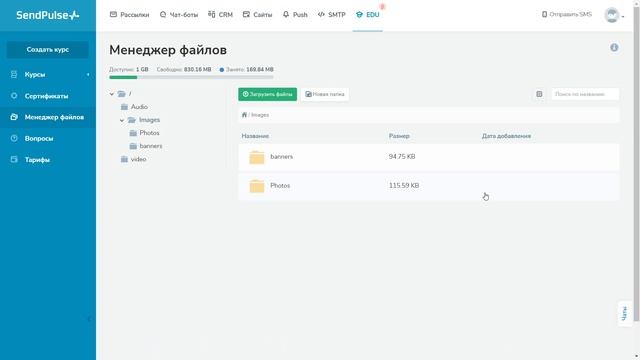Select the video folder in the tree

pyautogui.click(x=133, y=159)
